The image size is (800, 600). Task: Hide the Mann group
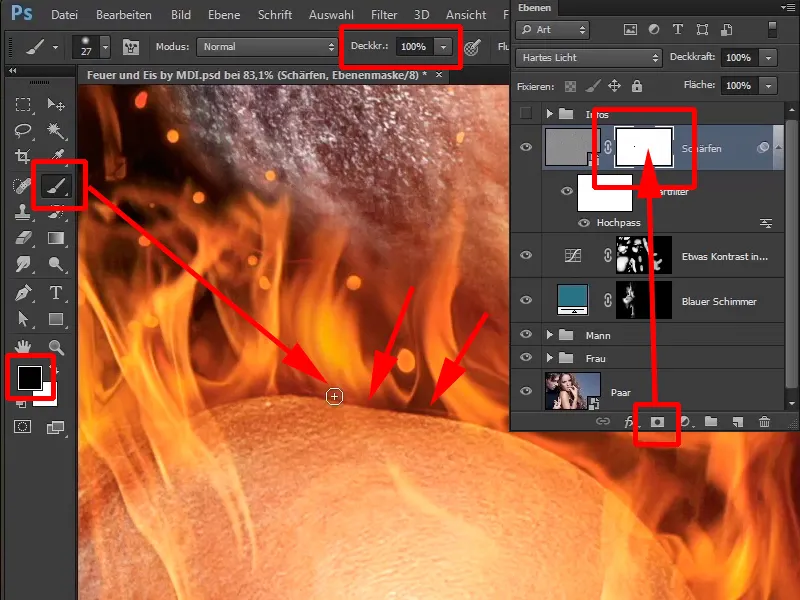(526, 334)
